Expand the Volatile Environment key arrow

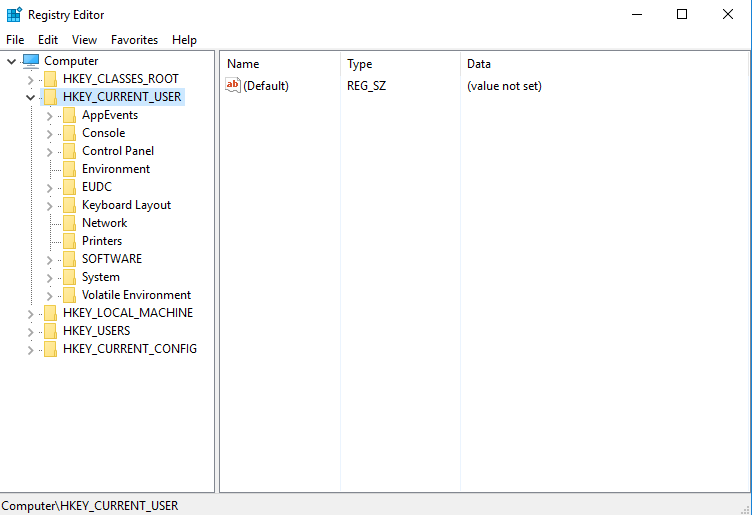(x=49, y=296)
